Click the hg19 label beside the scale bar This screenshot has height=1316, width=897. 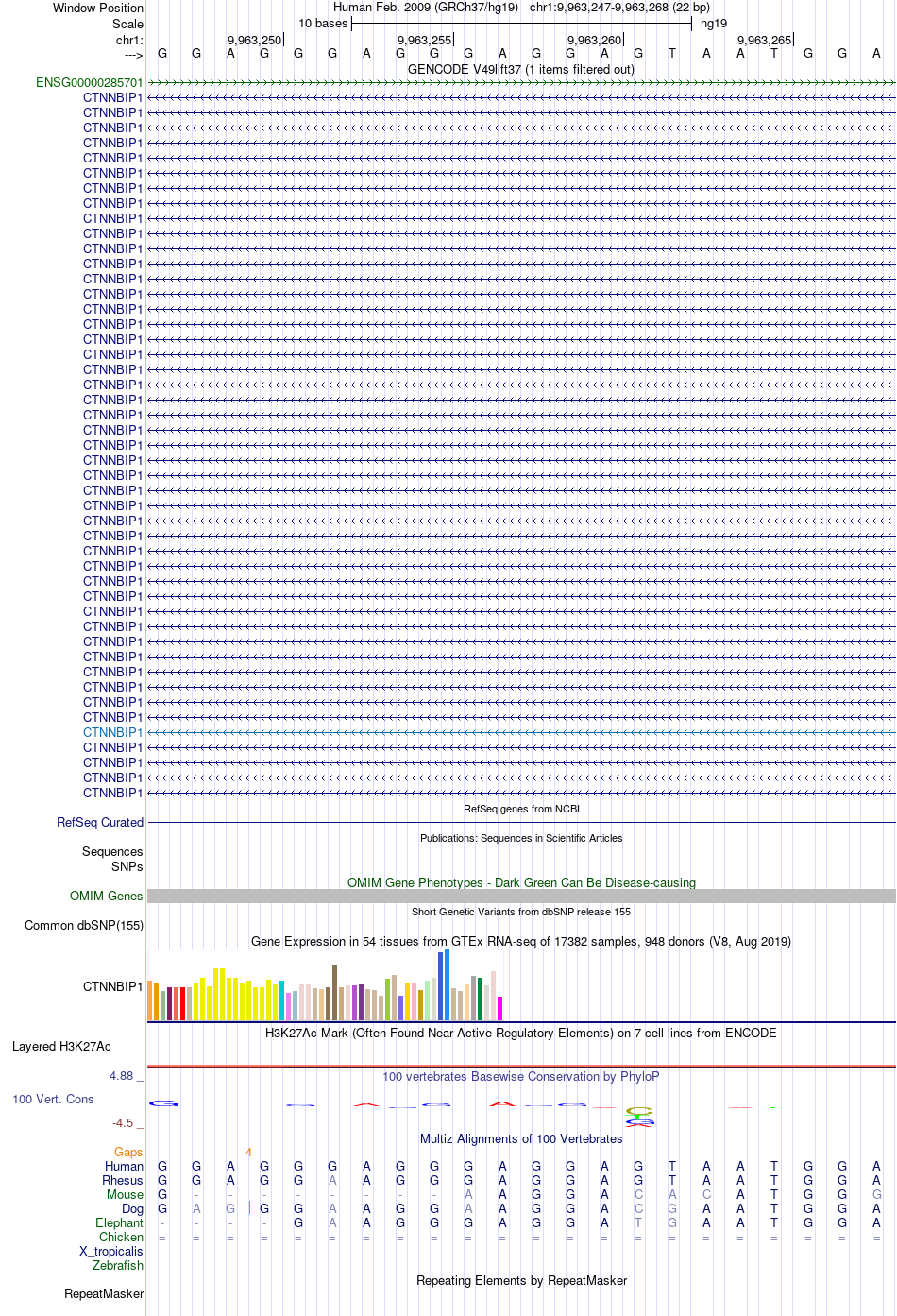coord(714,24)
